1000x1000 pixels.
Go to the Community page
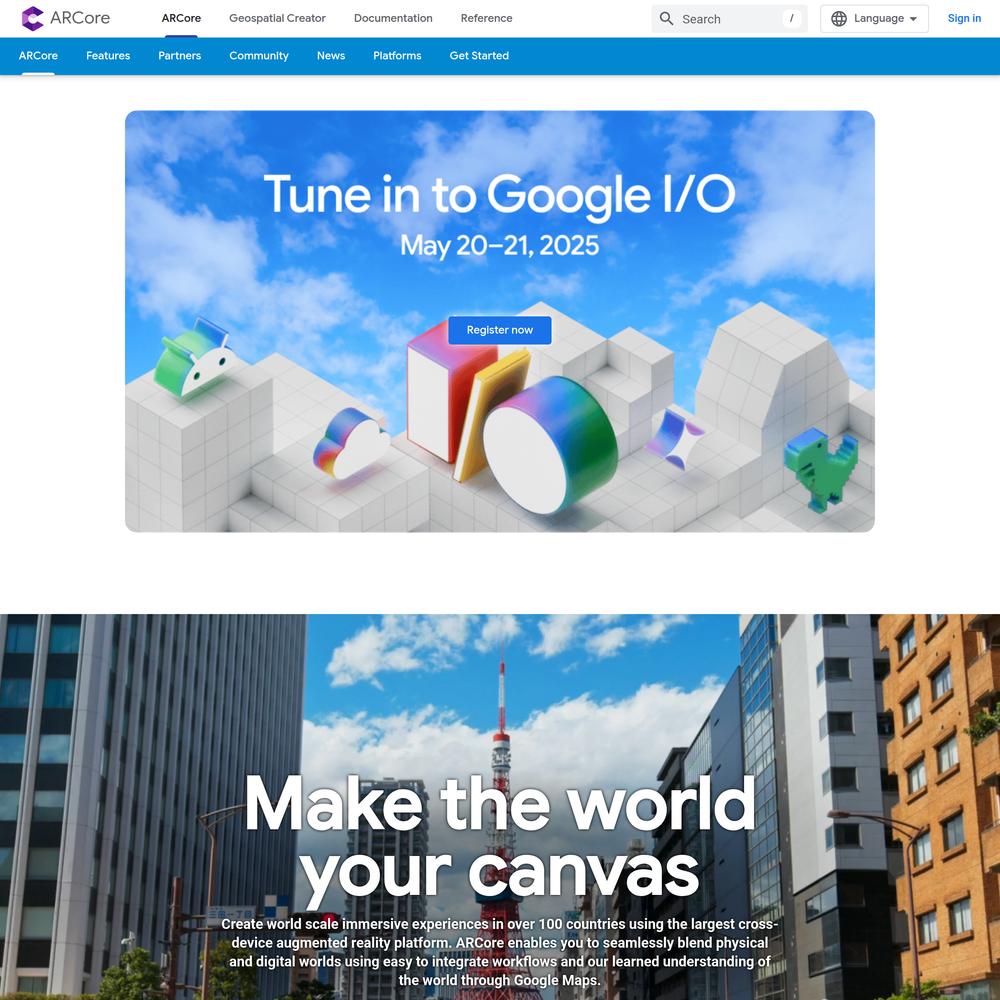(x=258, y=55)
